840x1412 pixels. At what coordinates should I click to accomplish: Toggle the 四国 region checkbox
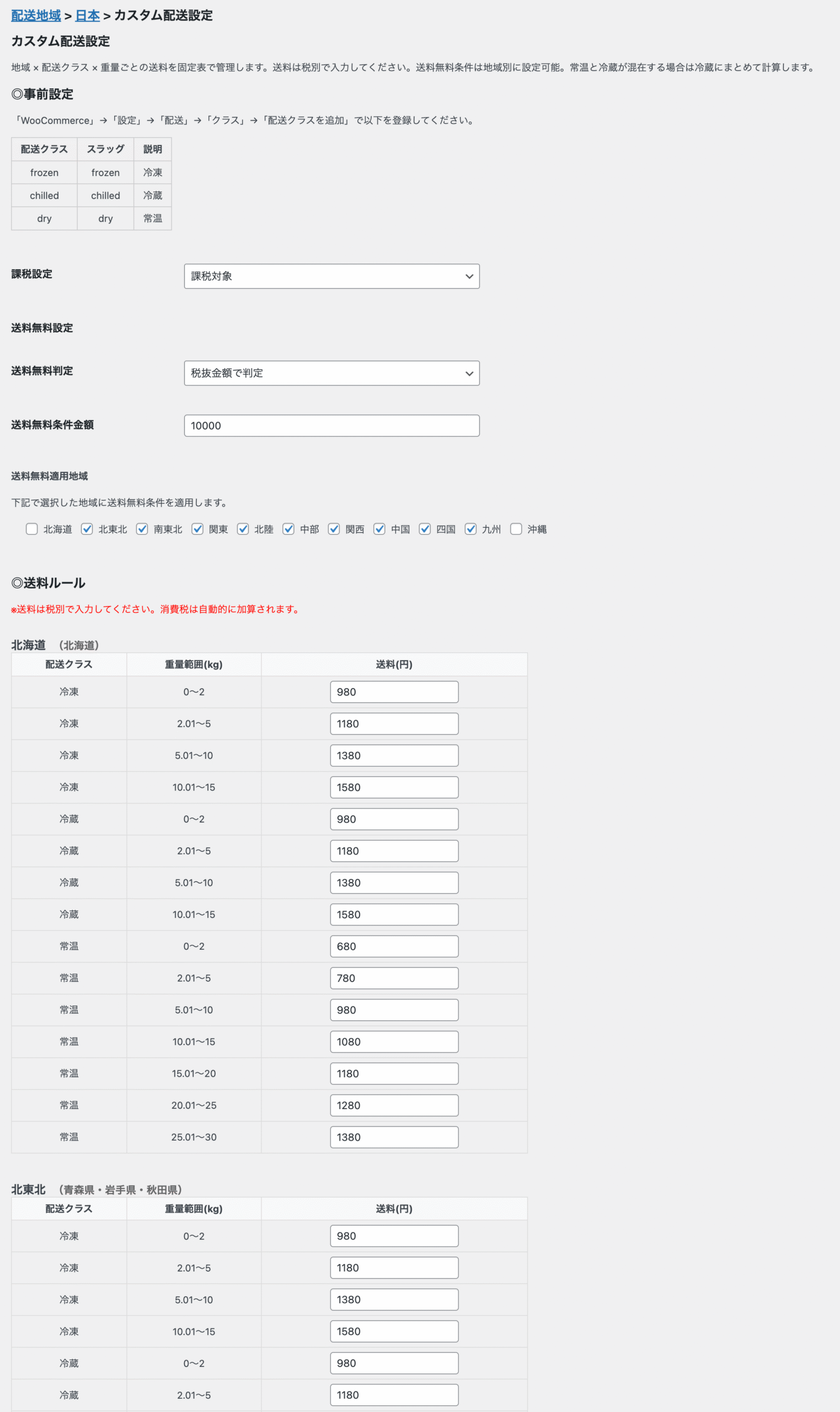[425, 528]
